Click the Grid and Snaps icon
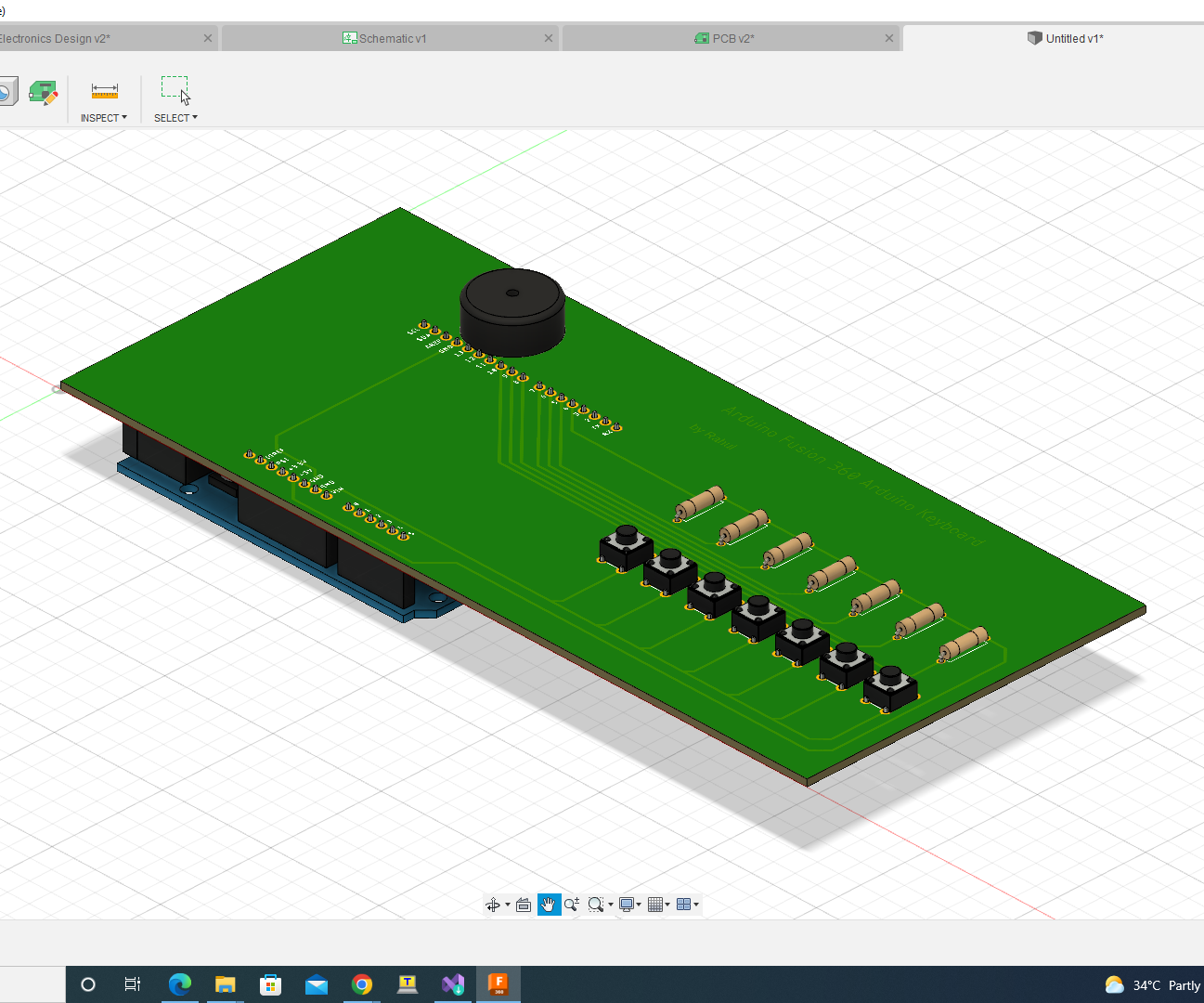This screenshot has width=1204, height=1003. pos(656,904)
